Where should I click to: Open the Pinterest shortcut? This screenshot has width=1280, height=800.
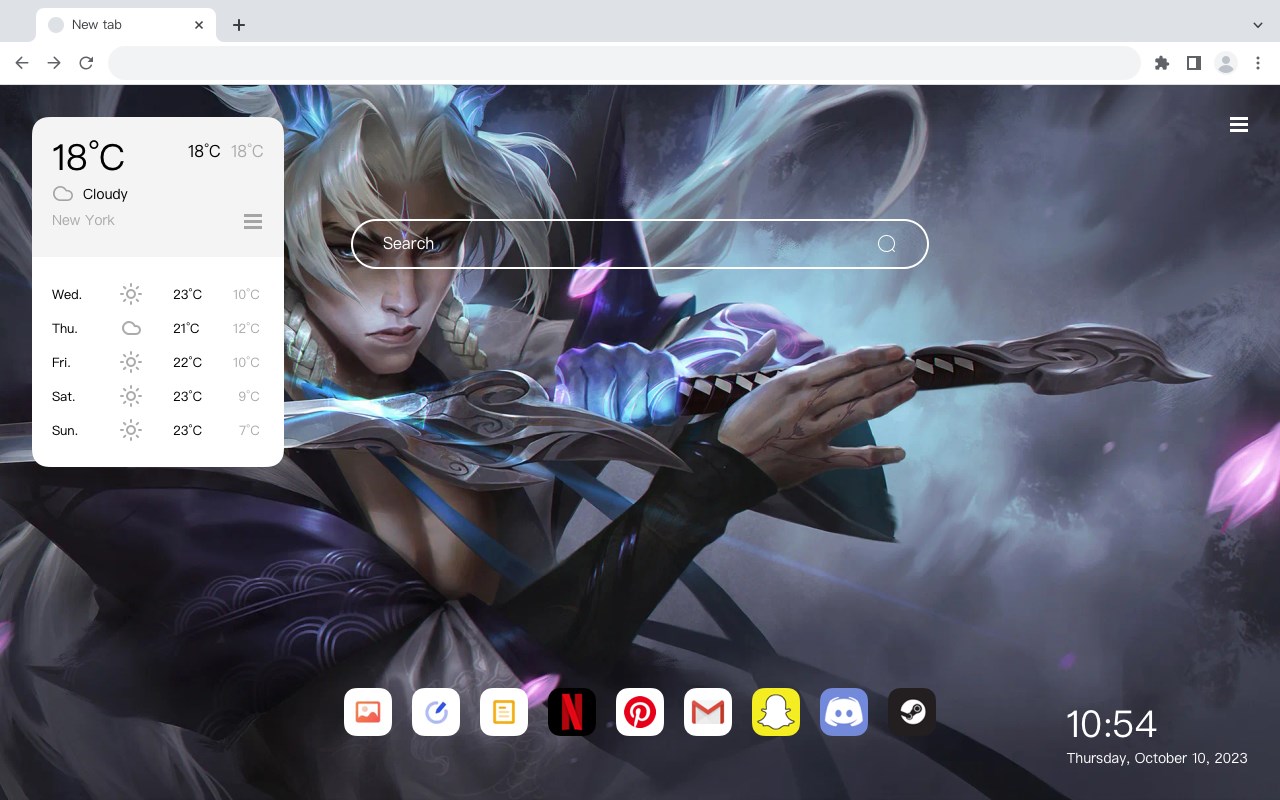(640, 712)
